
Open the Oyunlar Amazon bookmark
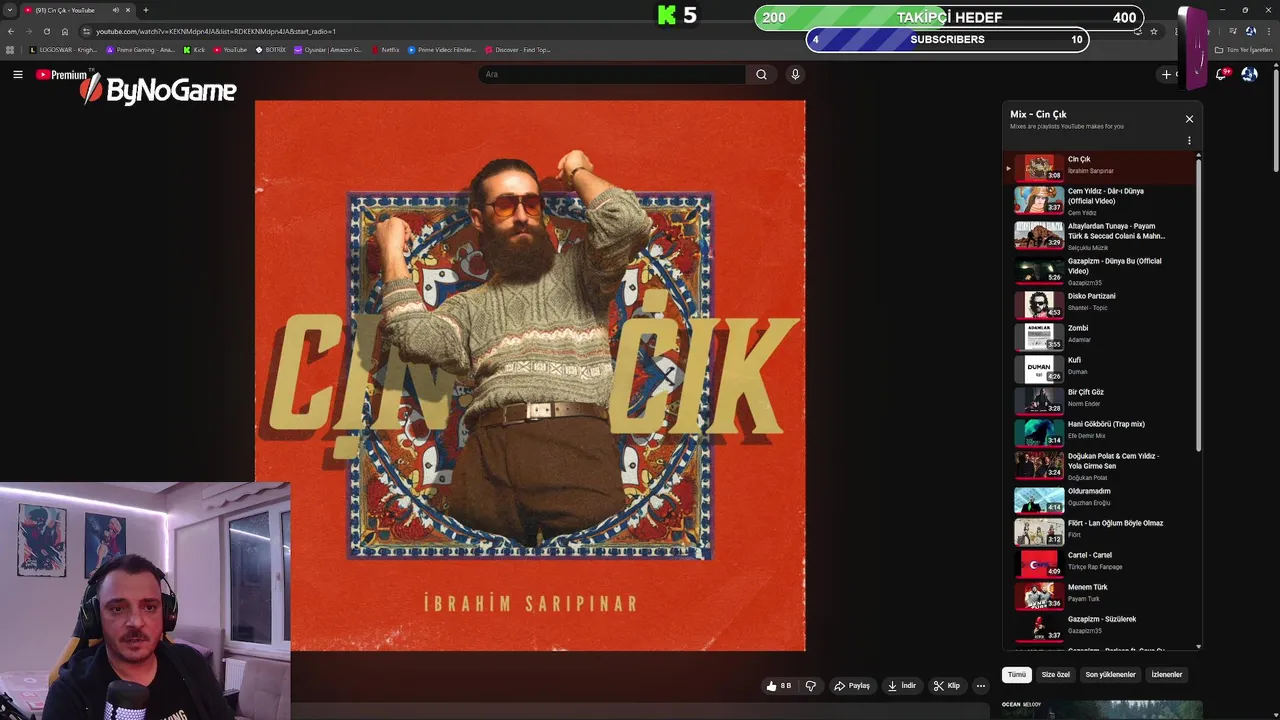[x=328, y=49]
